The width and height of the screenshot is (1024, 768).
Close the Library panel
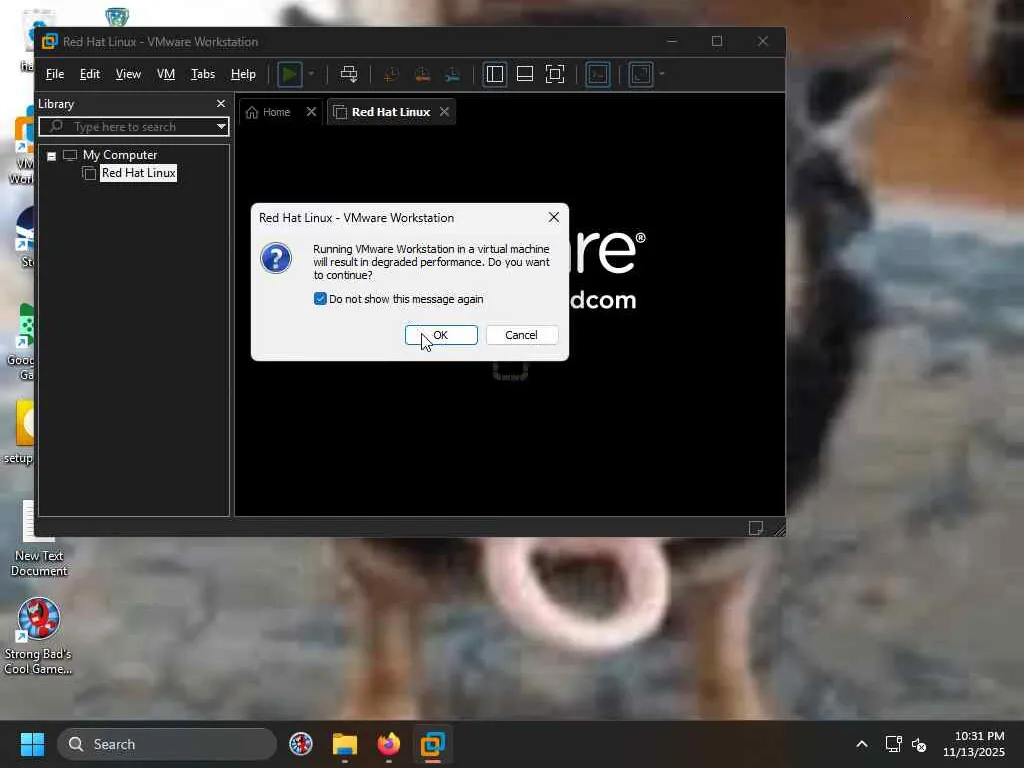221,104
